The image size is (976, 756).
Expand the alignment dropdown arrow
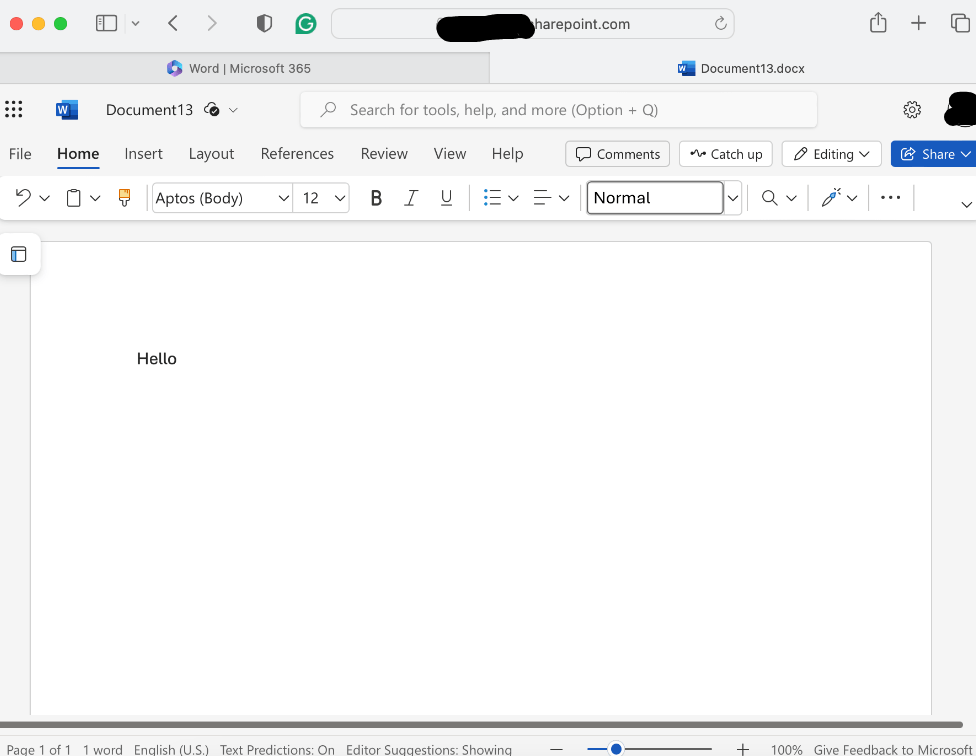click(564, 198)
